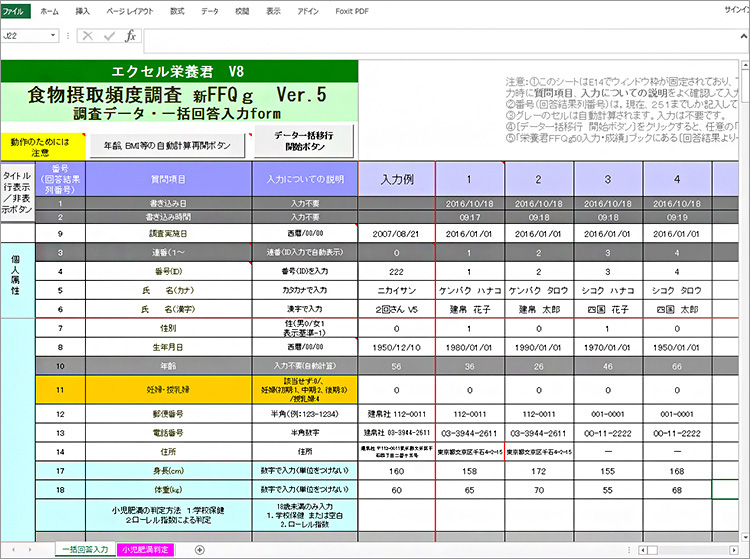
Task: Click horizontal scrollbar right arrow
Action: pyautogui.click(x=734, y=550)
